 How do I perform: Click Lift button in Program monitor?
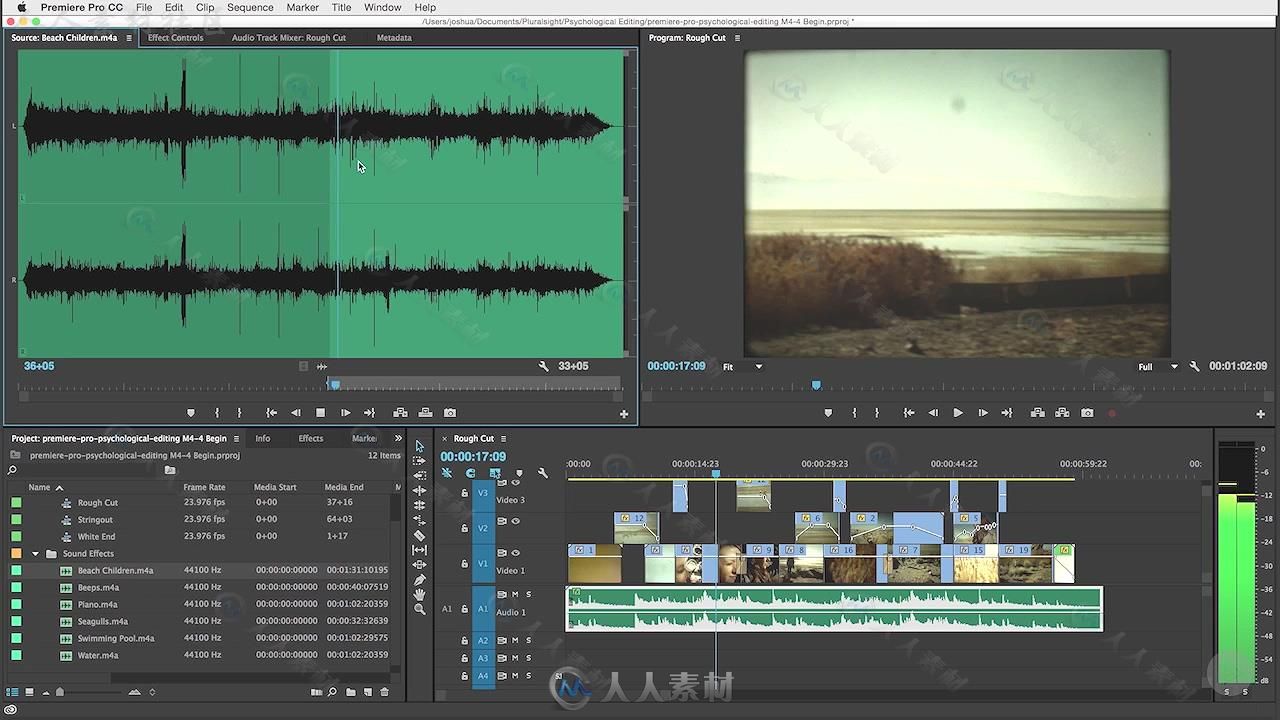coord(1037,413)
